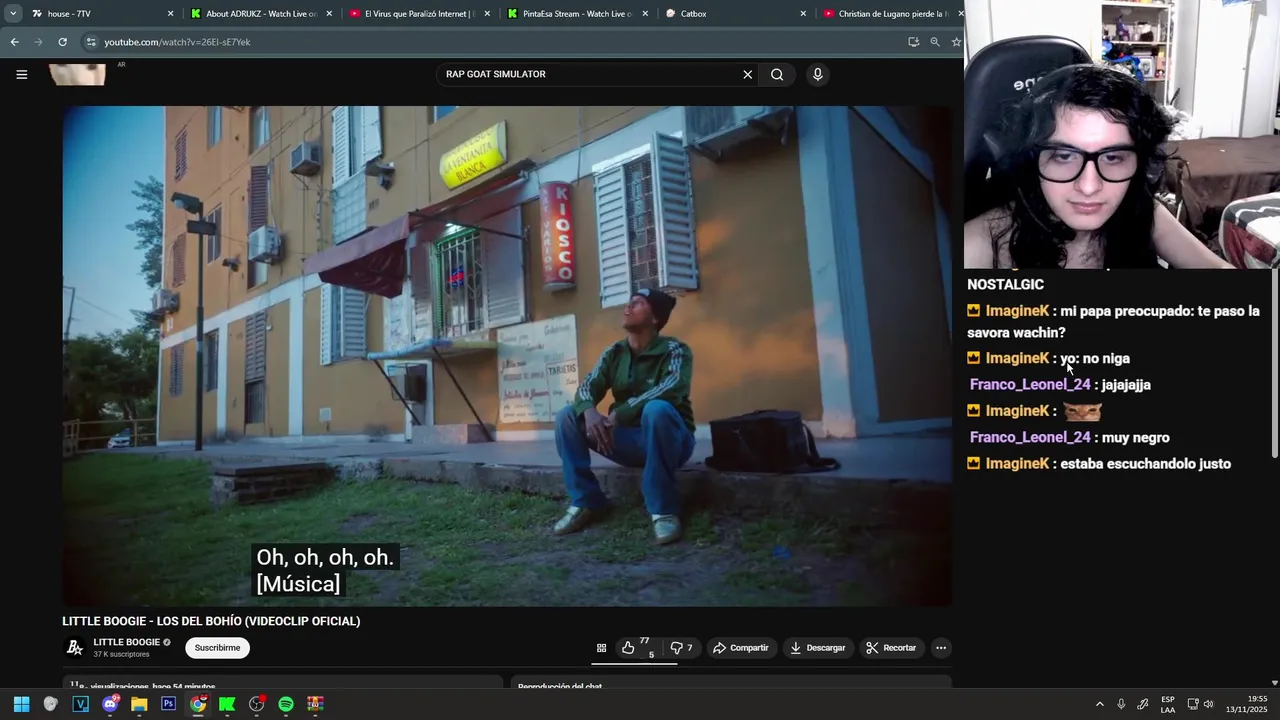1280x720 pixels.
Task: Open Spotify from the taskbar
Action: [286, 704]
